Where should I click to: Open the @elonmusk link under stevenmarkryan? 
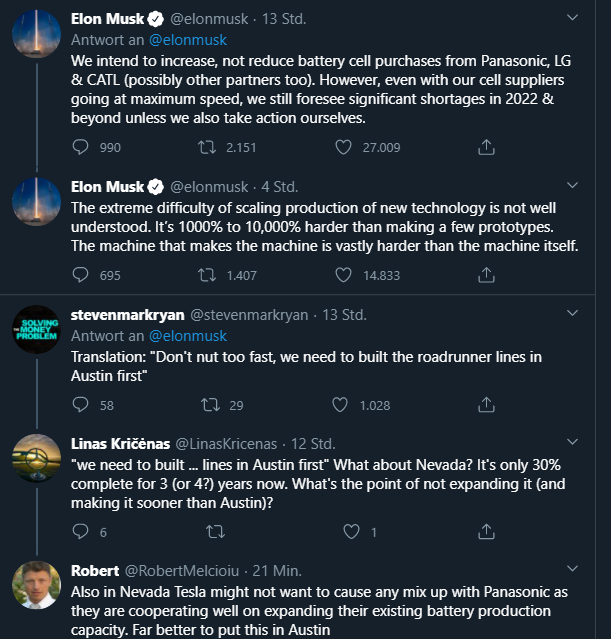[x=187, y=335]
